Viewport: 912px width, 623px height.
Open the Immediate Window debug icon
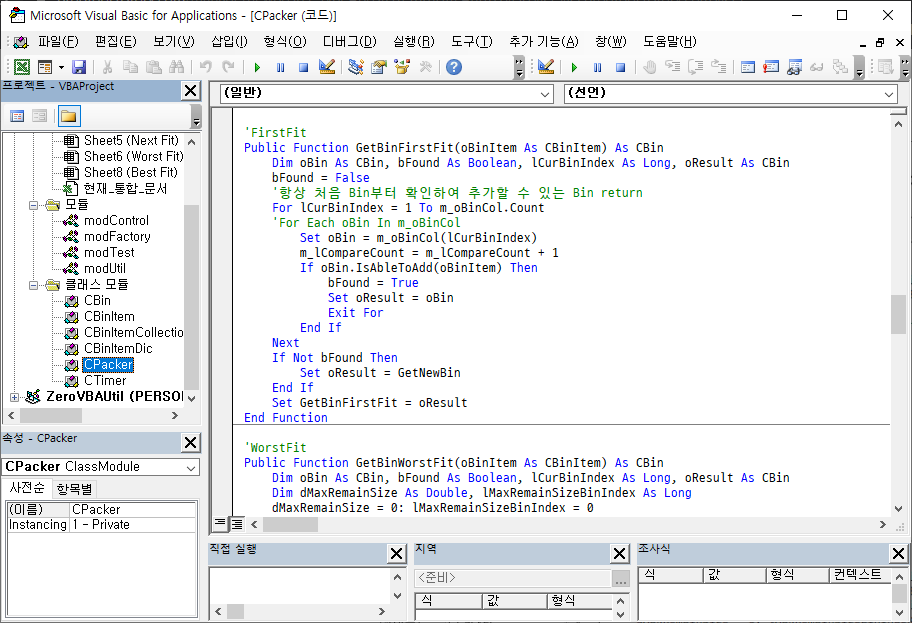tap(771, 67)
